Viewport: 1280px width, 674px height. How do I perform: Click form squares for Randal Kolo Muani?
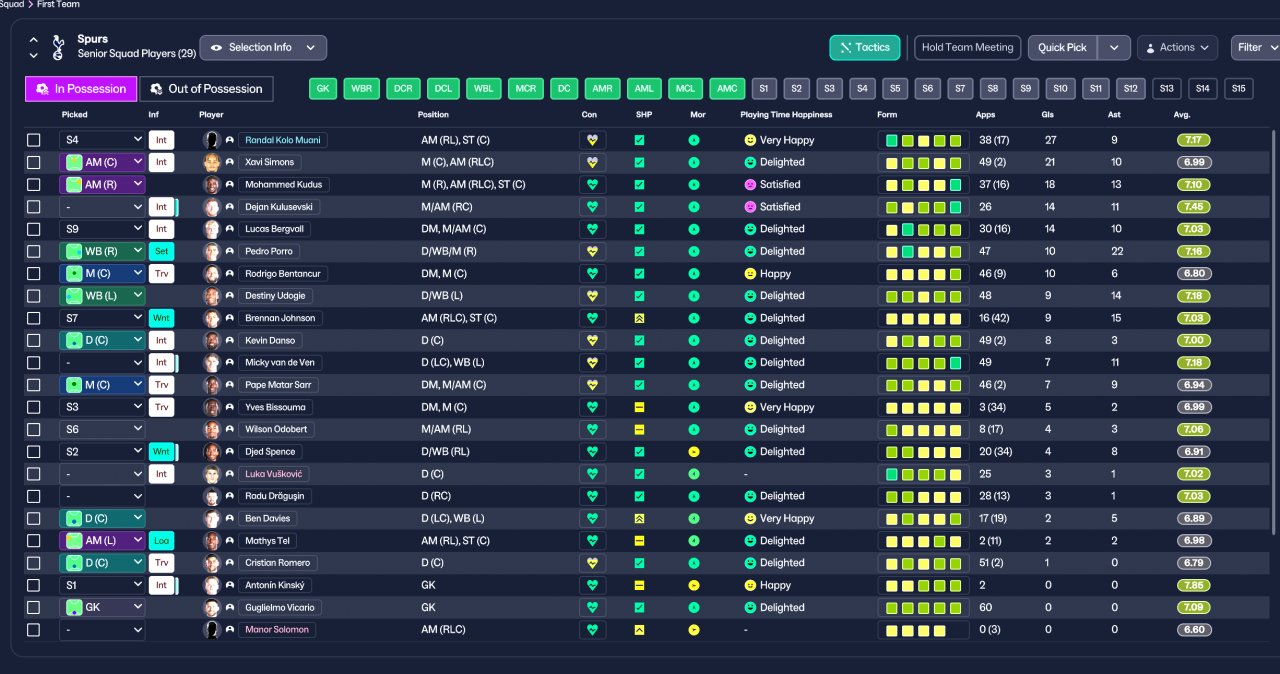(923, 140)
